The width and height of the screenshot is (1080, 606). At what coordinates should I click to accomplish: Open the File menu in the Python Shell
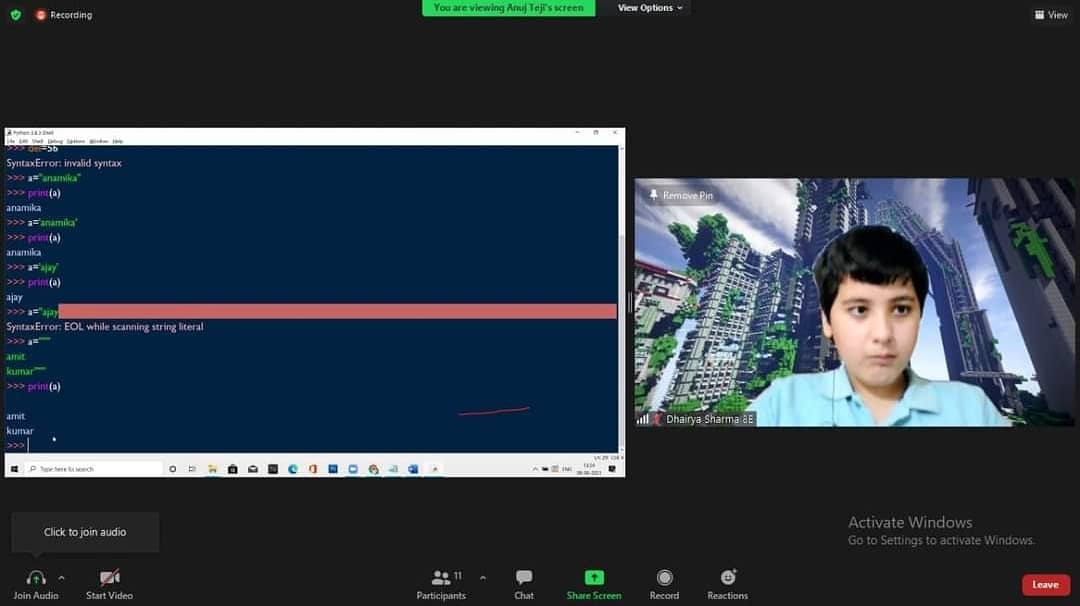[x=10, y=141]
